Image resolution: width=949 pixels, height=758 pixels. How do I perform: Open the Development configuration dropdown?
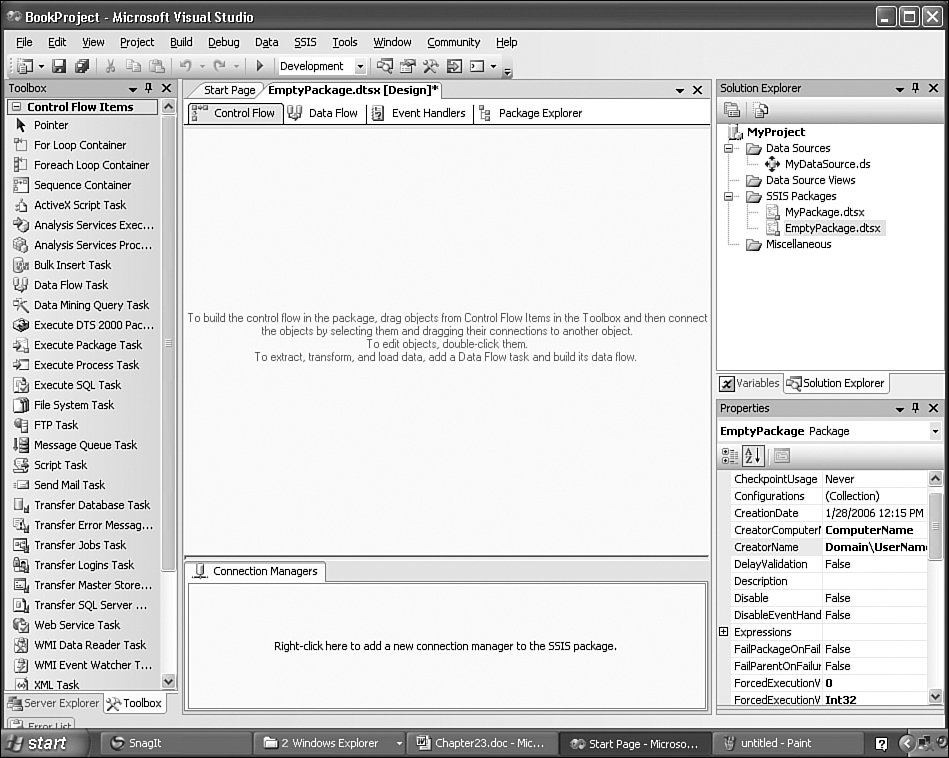(x=360, y=66)
